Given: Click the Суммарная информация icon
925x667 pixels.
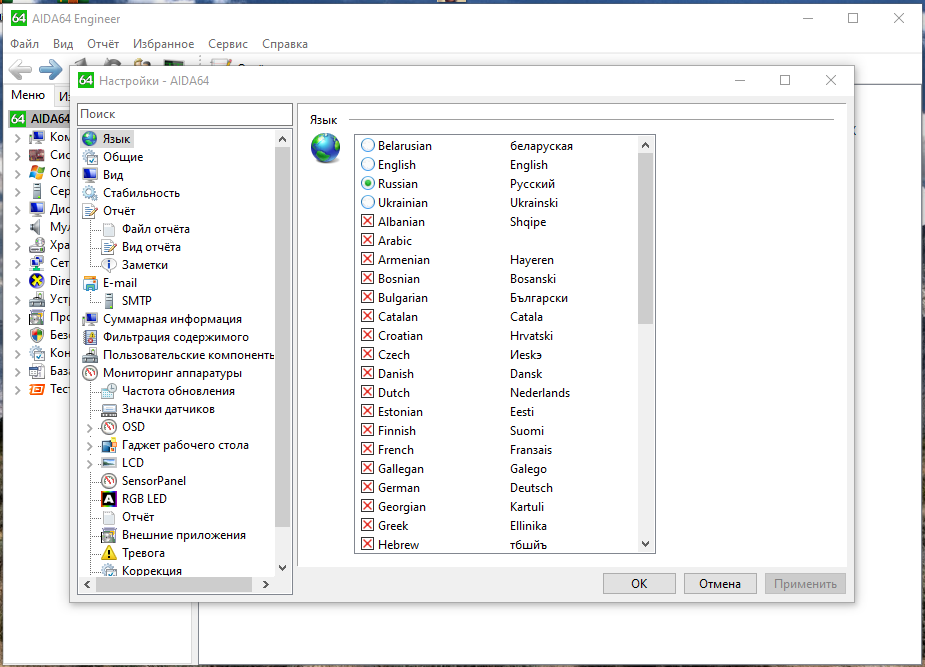Looking at the screenshot, I should pos(90,319).
